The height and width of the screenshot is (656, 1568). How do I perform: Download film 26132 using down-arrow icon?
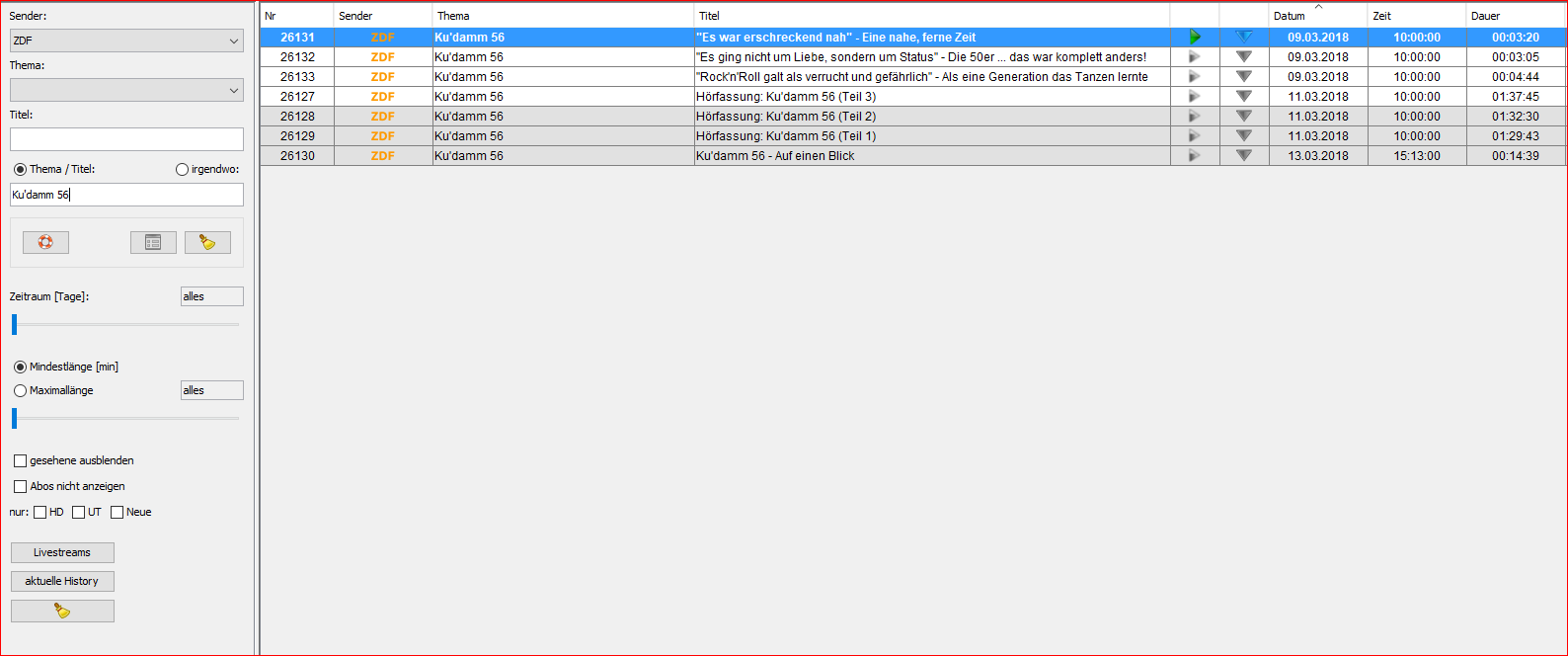pyautogui.click(x=1244, y=57)
